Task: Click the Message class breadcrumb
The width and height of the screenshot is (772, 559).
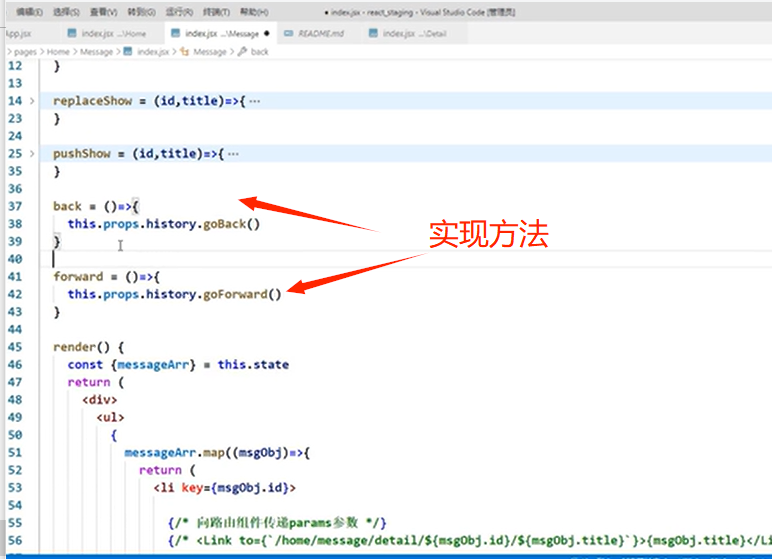Action: [210, 52]
